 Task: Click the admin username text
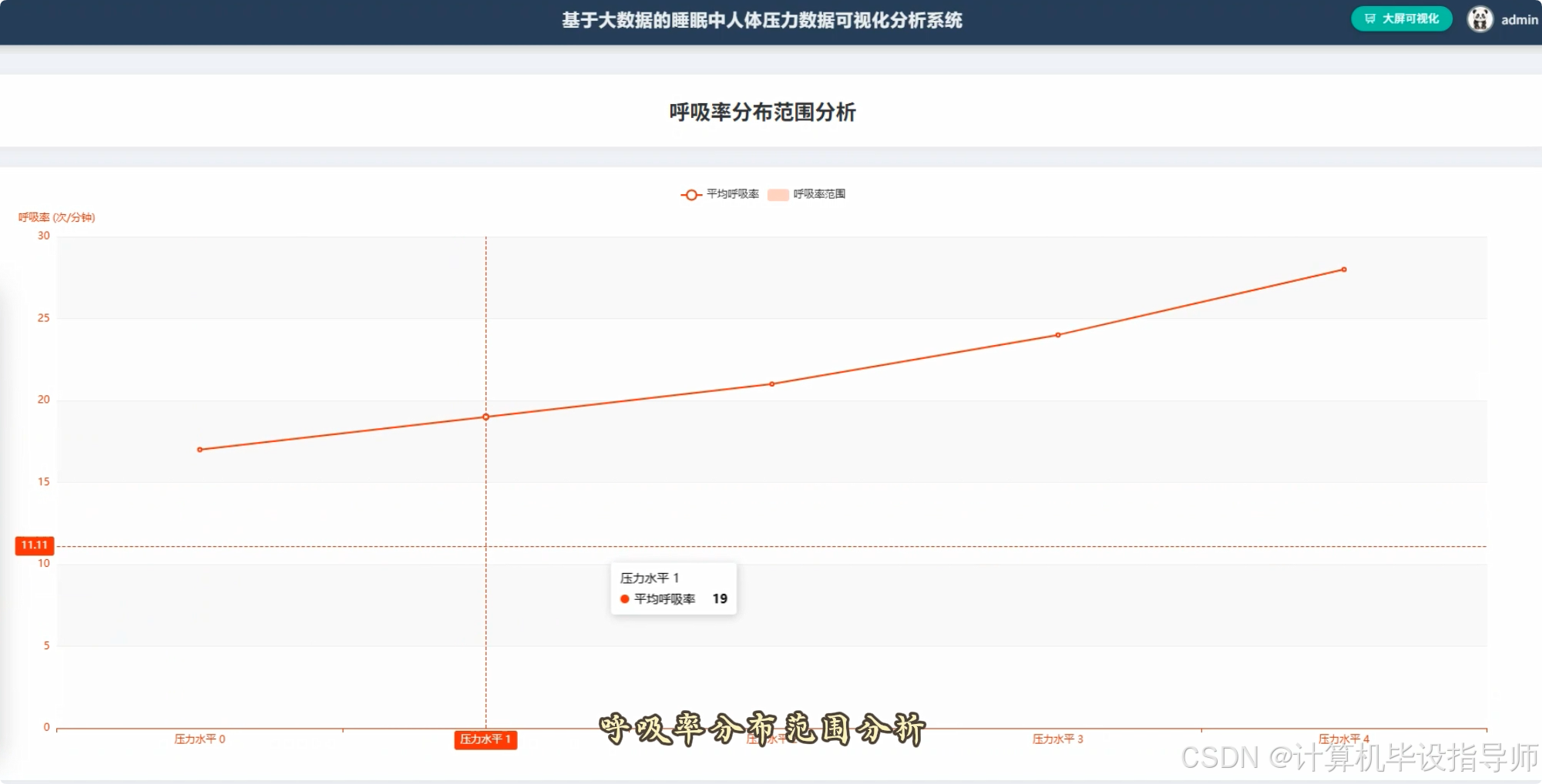[x=1519, y=20]
